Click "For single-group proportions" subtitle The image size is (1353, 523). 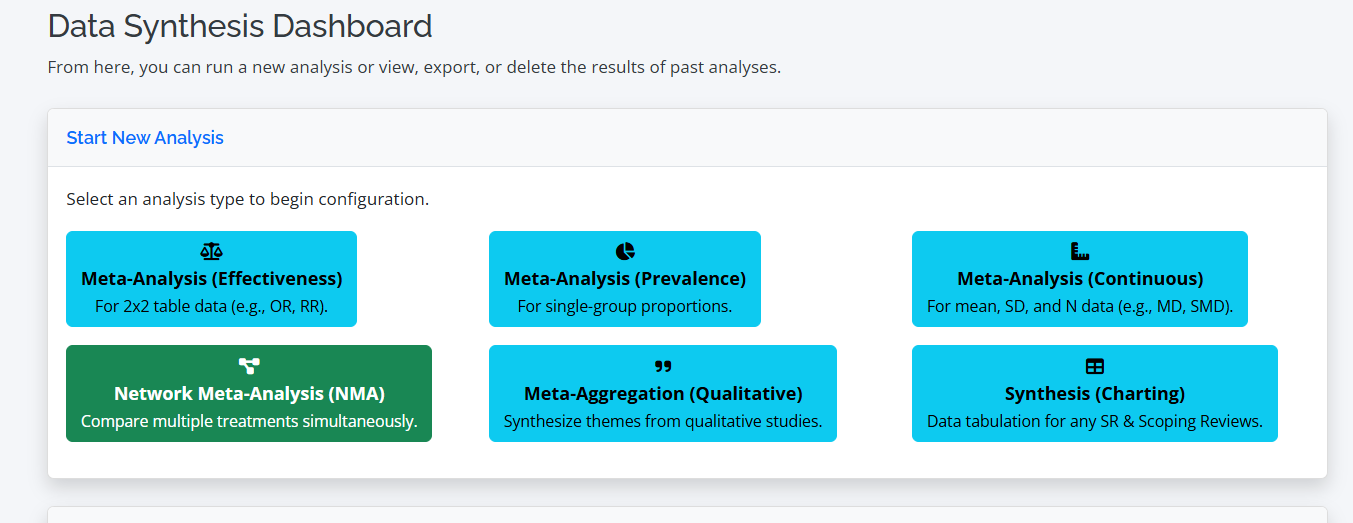[x=625, y=307]
